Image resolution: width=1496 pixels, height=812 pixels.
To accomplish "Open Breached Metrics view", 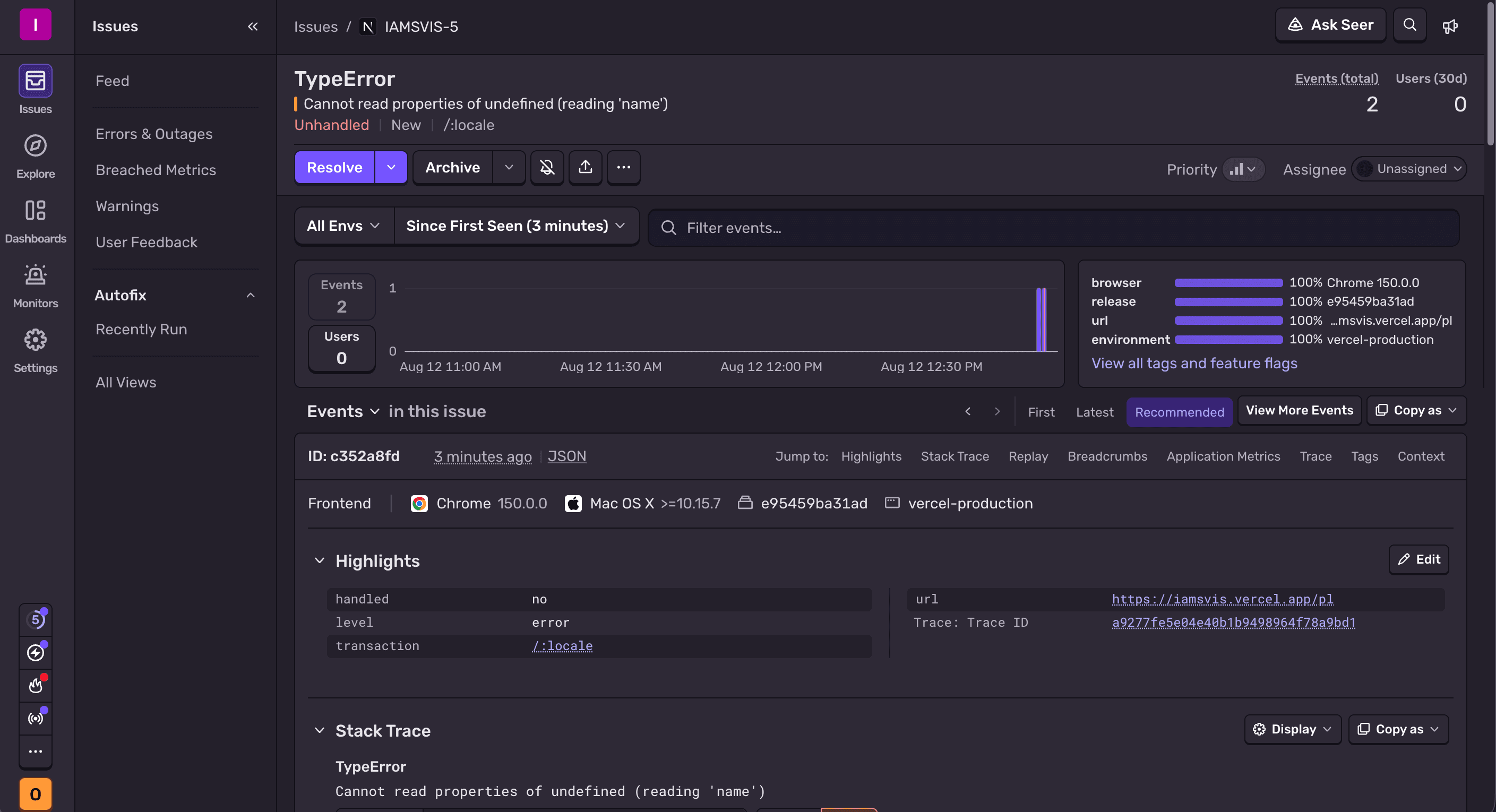I will 156,170.
